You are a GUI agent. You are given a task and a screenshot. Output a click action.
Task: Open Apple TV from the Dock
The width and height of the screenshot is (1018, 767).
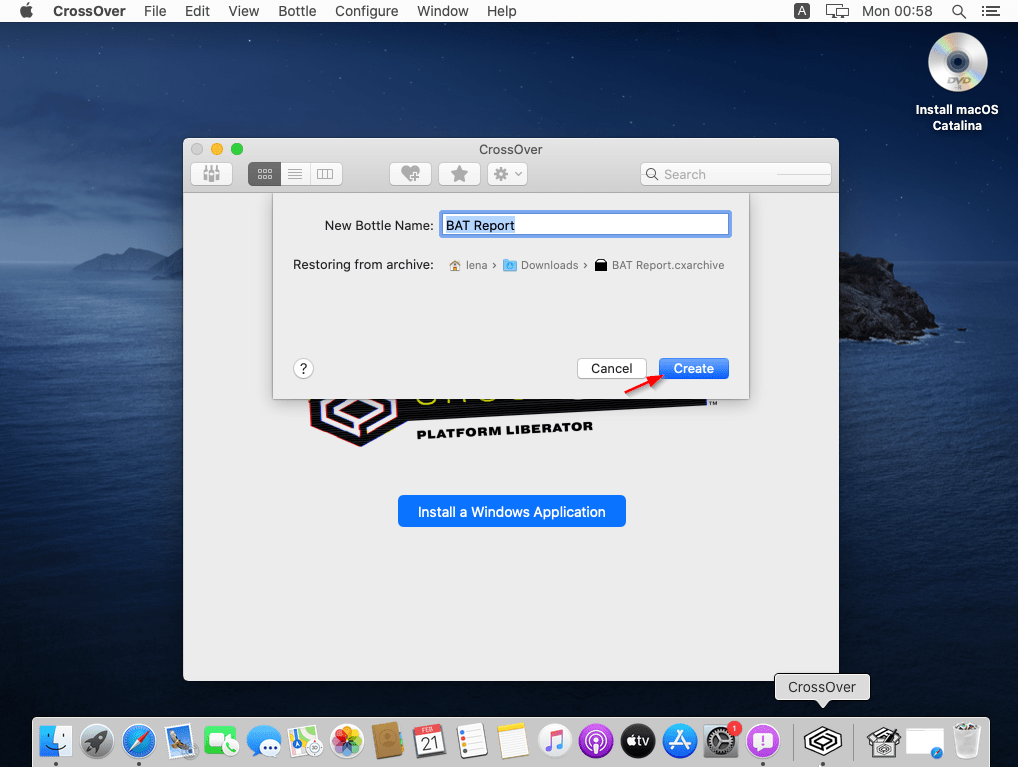click(x=638, y=741)
